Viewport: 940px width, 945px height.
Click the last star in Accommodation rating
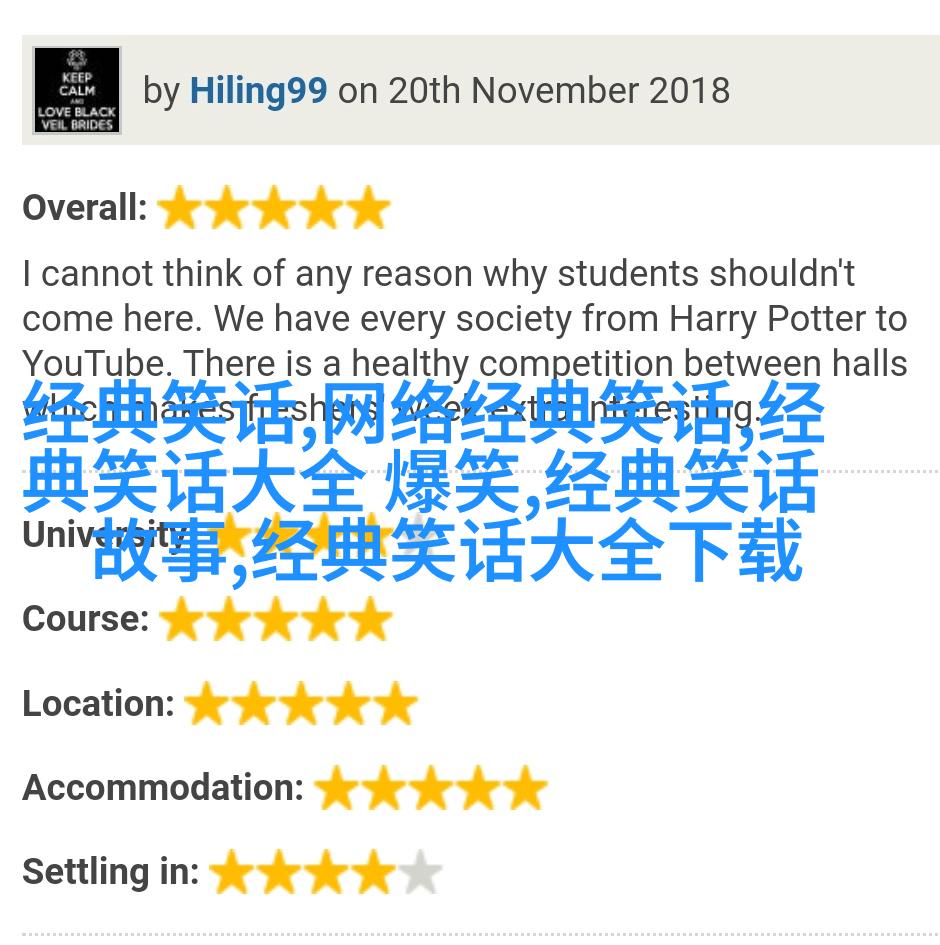(x=525, y=787)
